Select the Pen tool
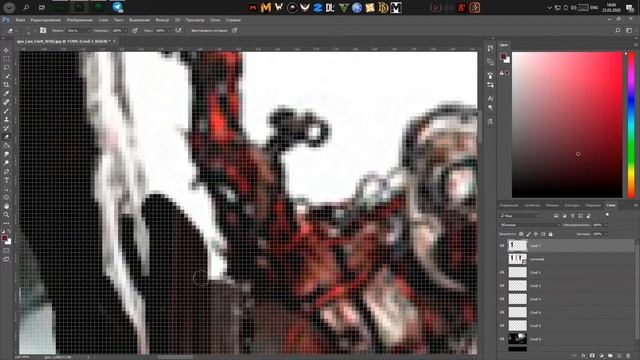The image size is (640, 360). pyautogui.click(x=6, y=171)
